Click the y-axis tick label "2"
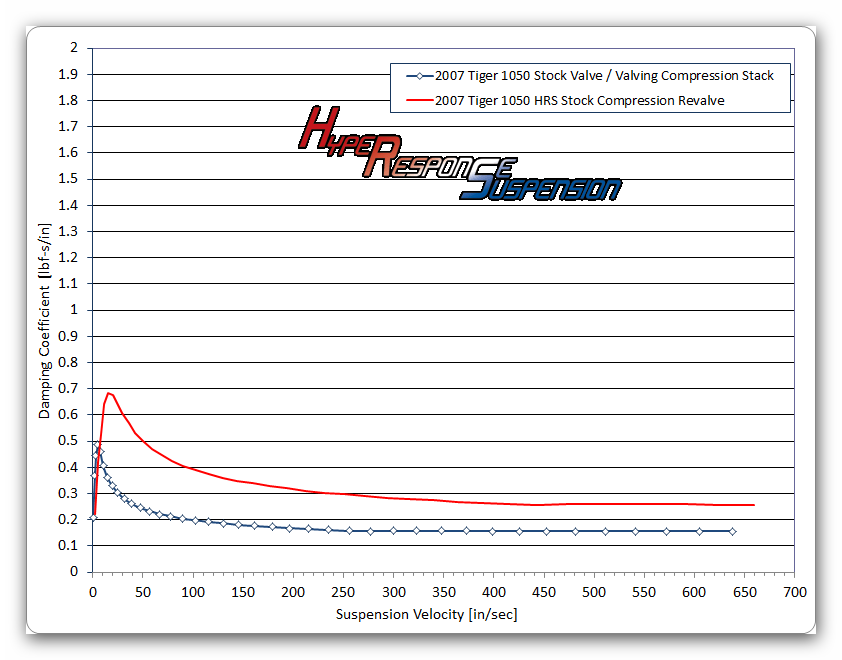 coord(74,48)
